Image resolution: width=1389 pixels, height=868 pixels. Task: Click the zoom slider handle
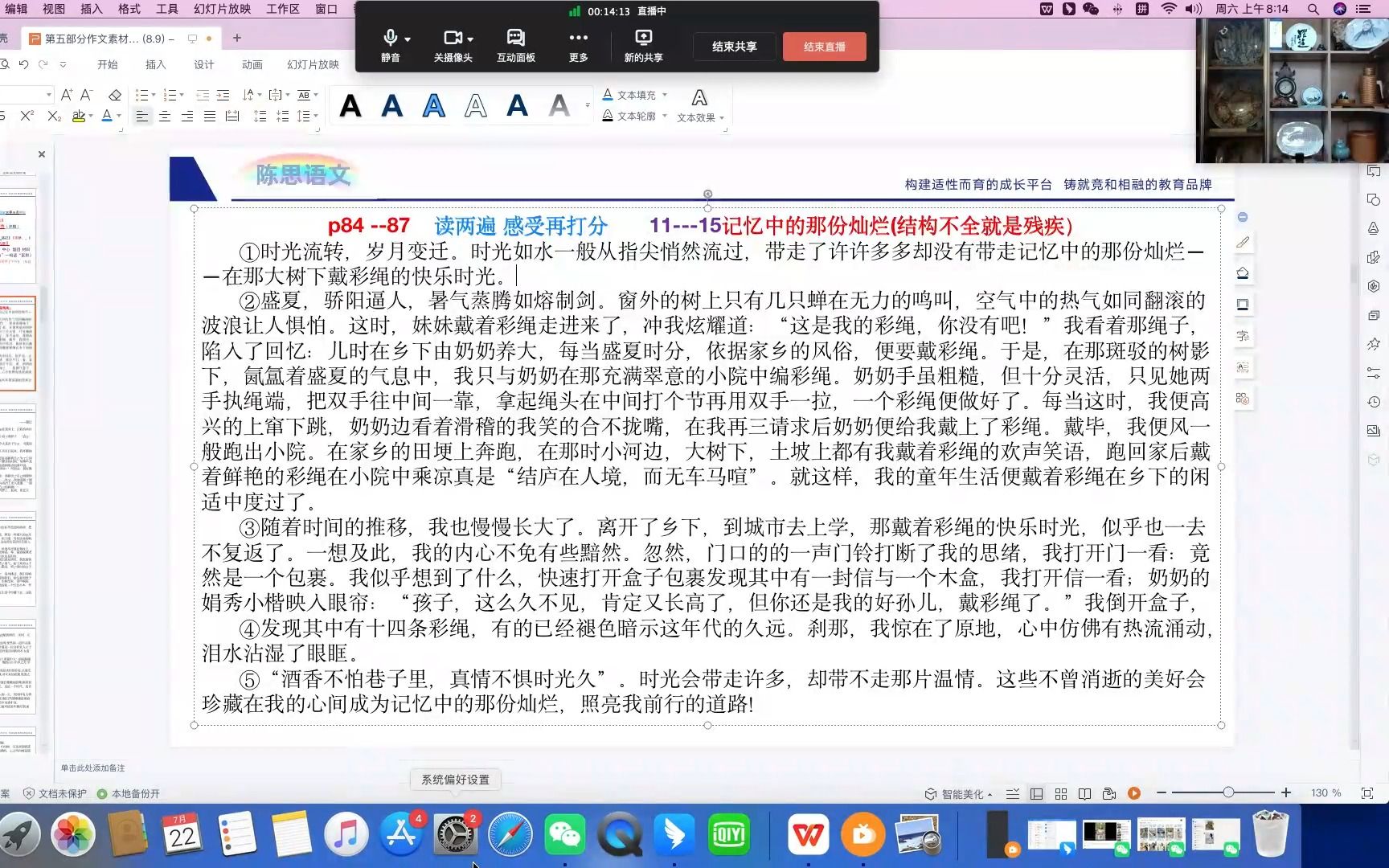coord(1228,792)
